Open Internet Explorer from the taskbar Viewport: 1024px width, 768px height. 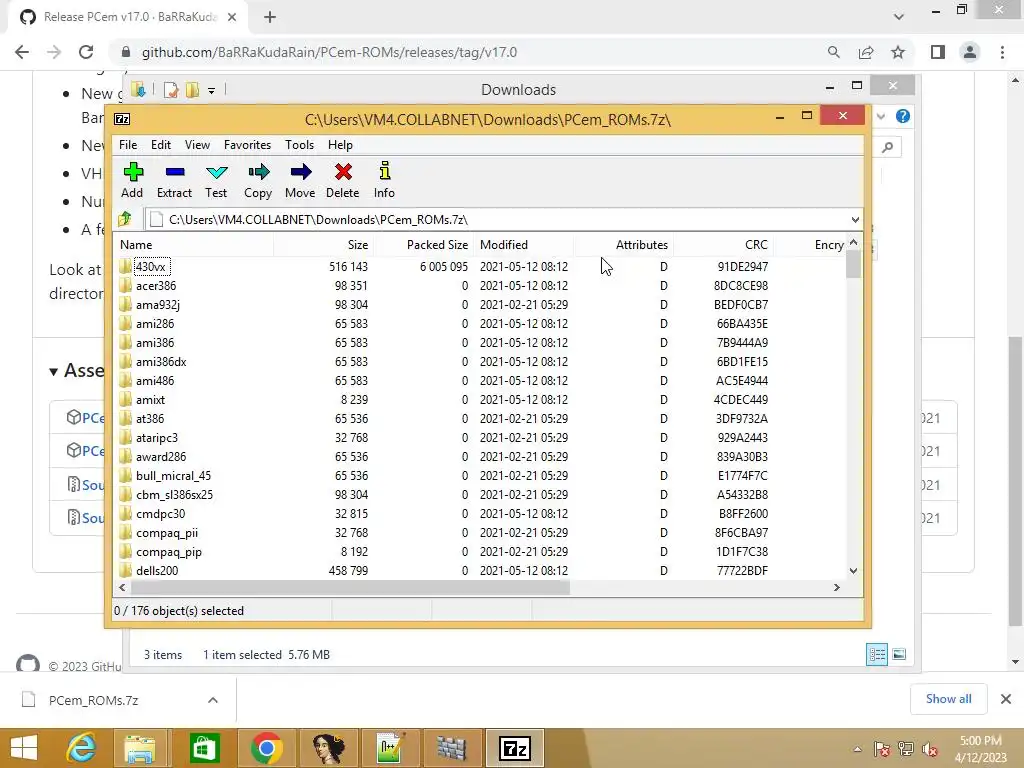point(81,748)
